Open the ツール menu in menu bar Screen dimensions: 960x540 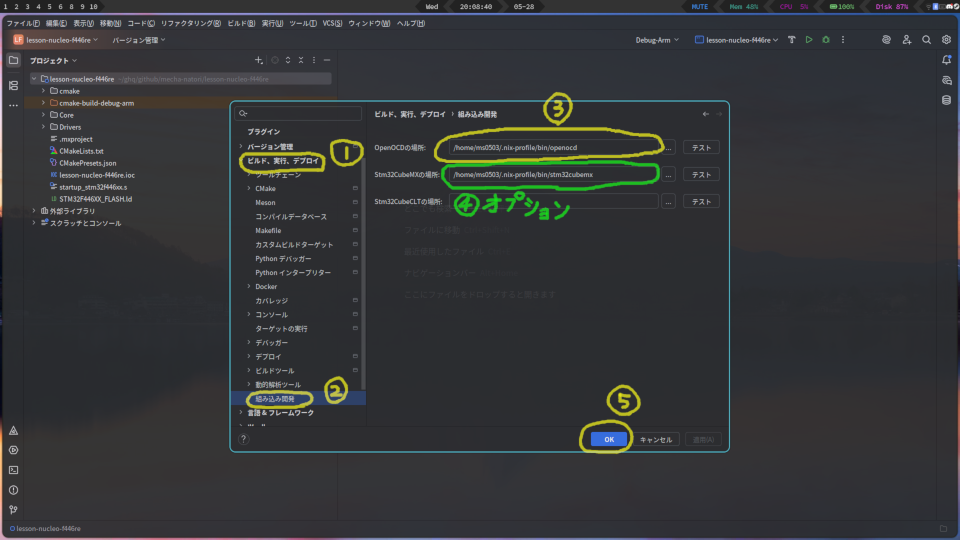[299, 23]
